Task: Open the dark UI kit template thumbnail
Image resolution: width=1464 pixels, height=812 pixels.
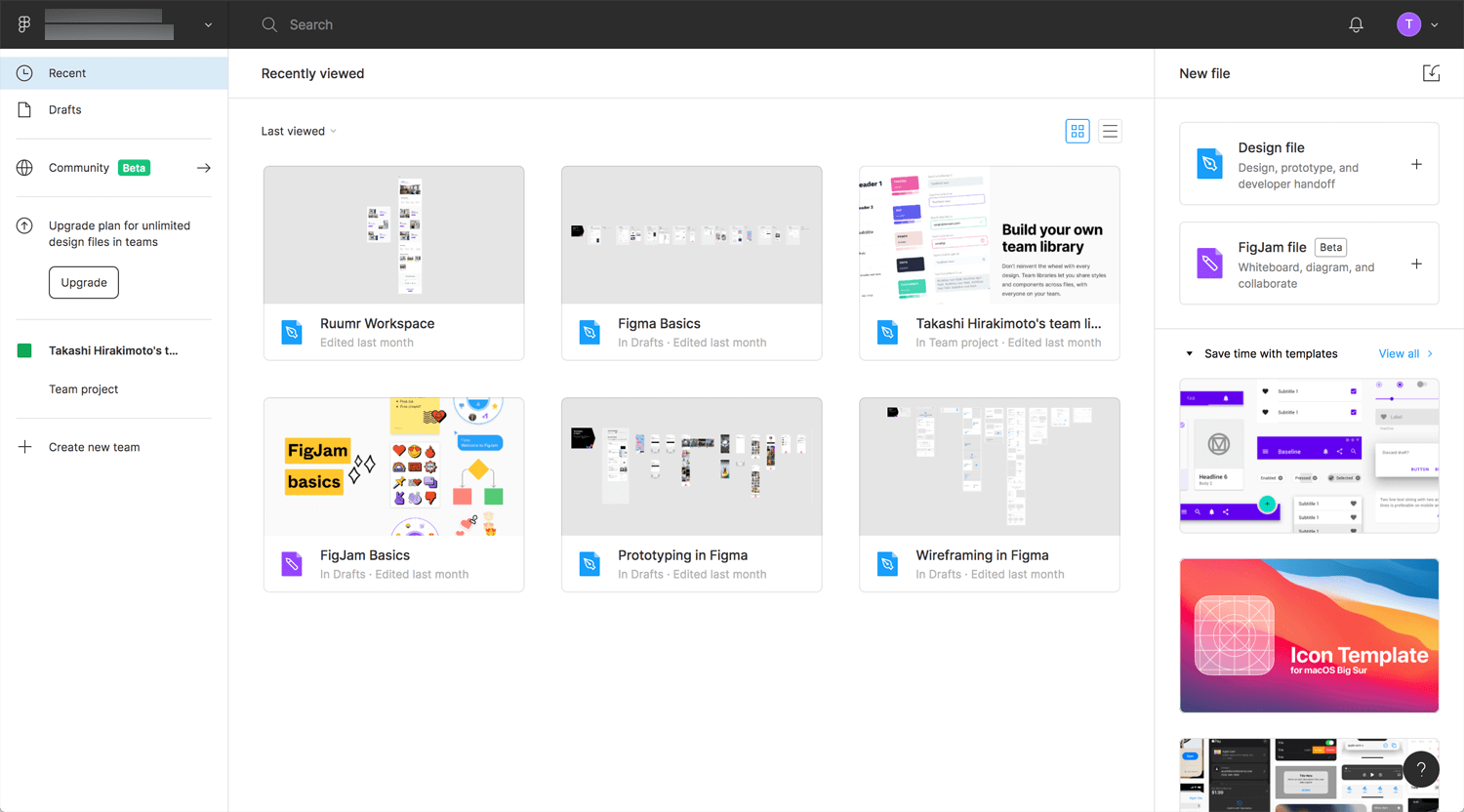Action: coord(1309,775)
